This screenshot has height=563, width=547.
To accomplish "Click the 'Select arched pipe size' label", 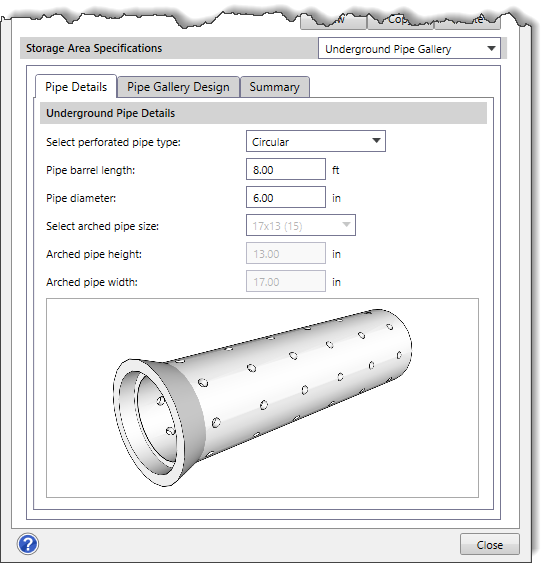I will [102, 226].
